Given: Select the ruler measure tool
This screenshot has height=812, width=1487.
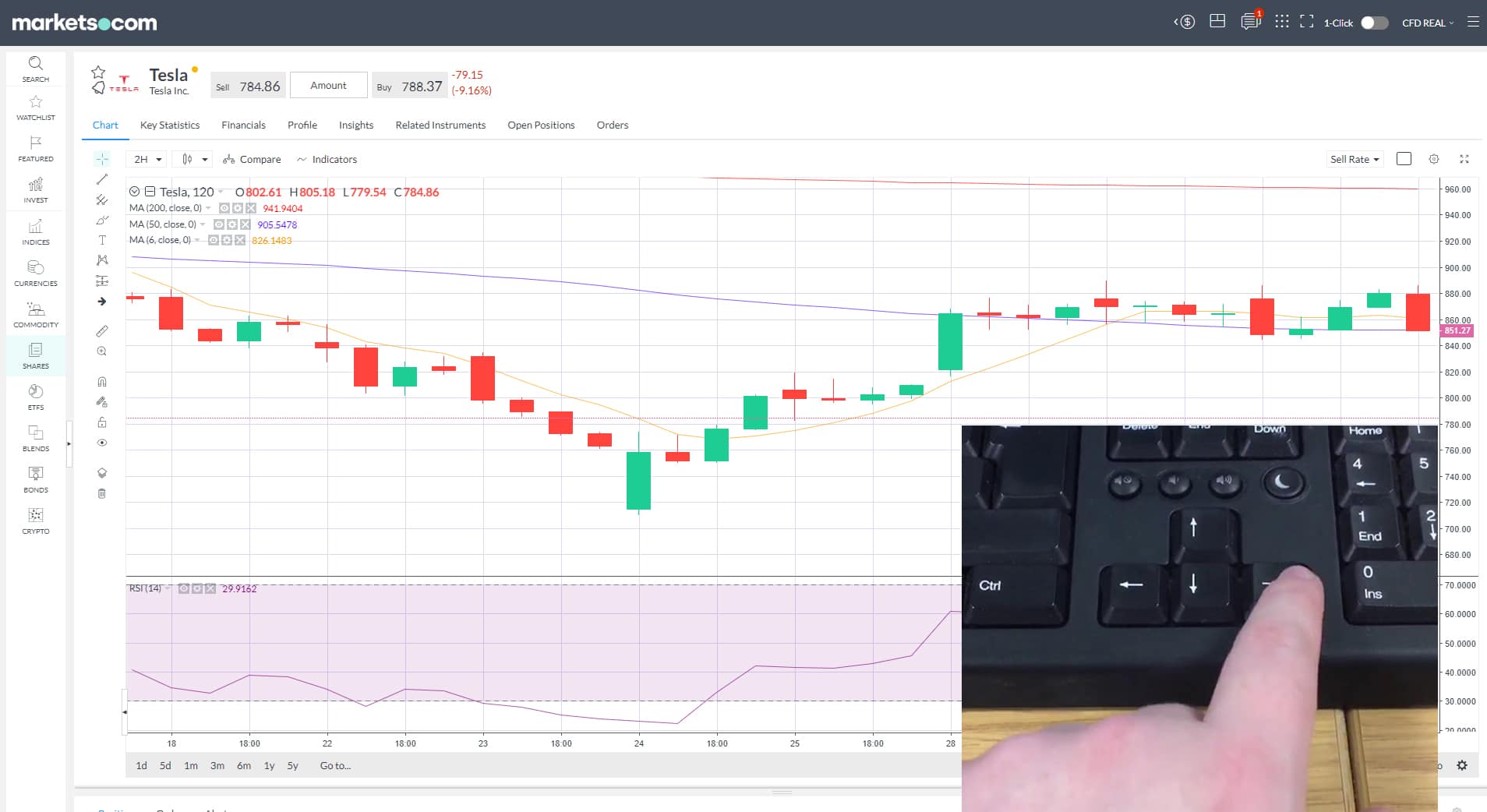Looking at the screenshot, I should coord(102,331).
